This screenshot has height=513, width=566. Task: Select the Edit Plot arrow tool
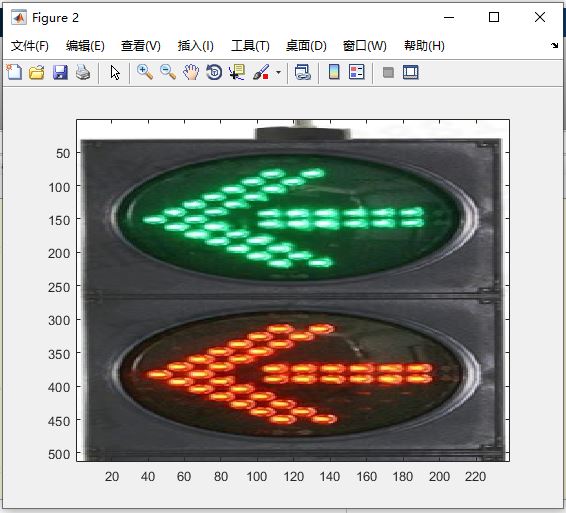click(x=115, y=73)
